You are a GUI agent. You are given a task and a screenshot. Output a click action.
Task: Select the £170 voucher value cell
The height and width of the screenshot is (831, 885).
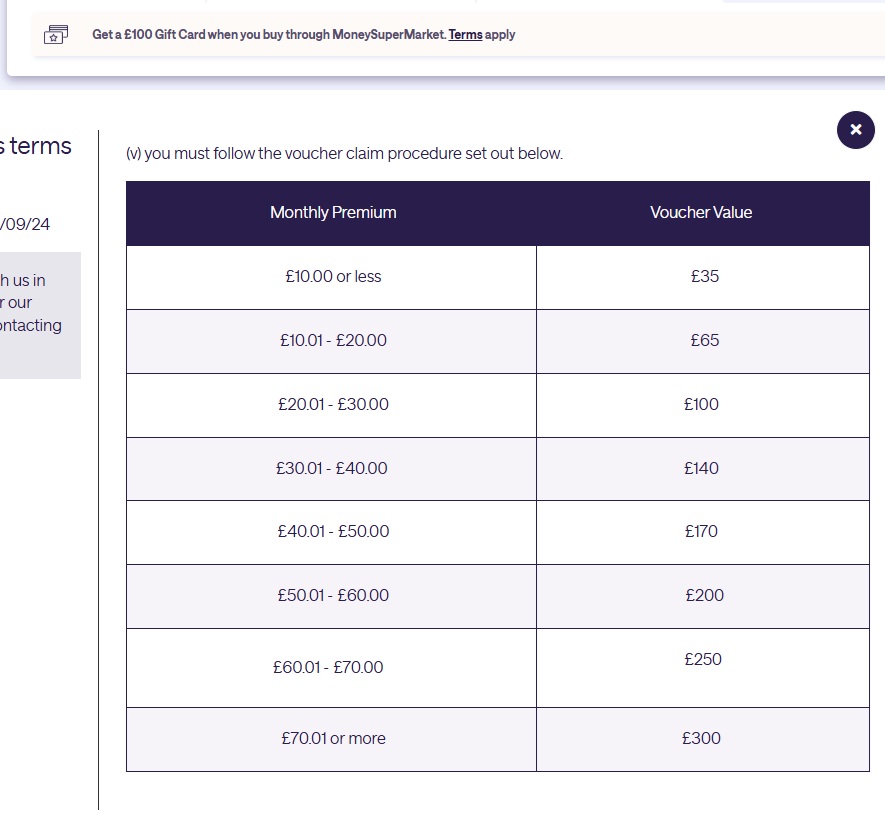point(701,532)
